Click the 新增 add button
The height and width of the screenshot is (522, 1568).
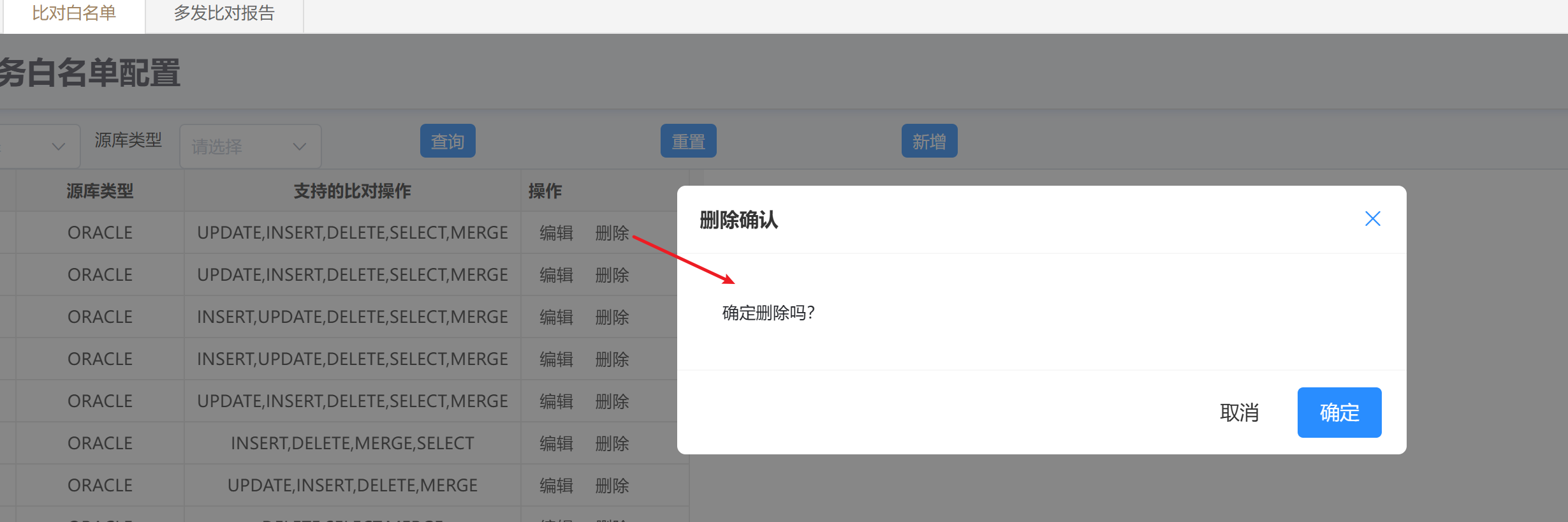click(928, 141)
